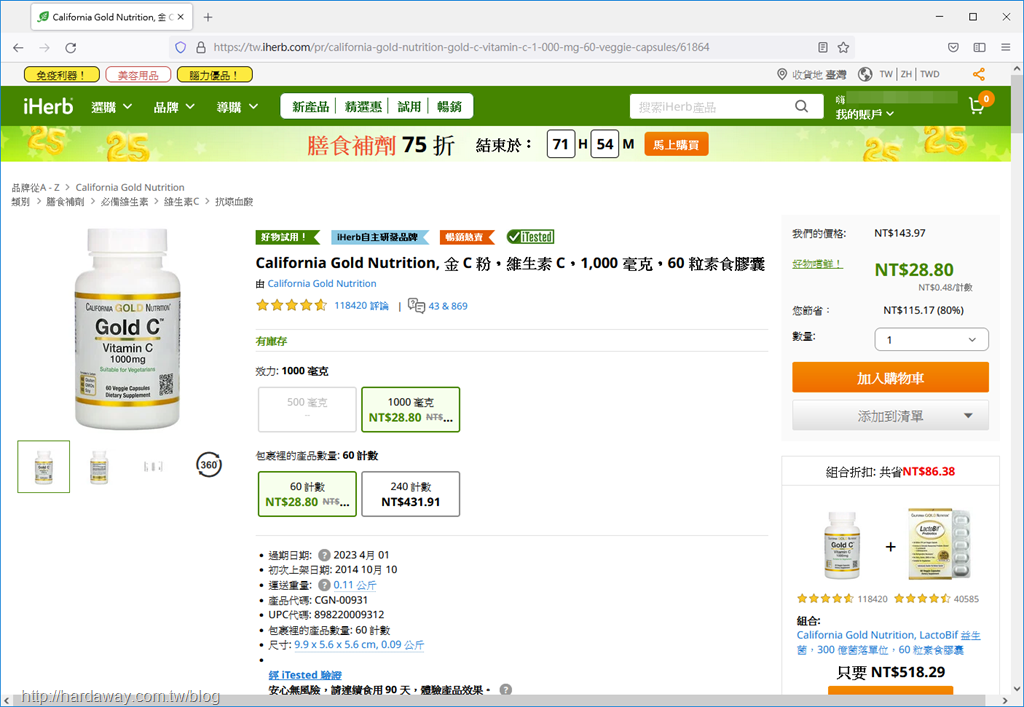Select the third product thumbnail

[x=153, y=466]
